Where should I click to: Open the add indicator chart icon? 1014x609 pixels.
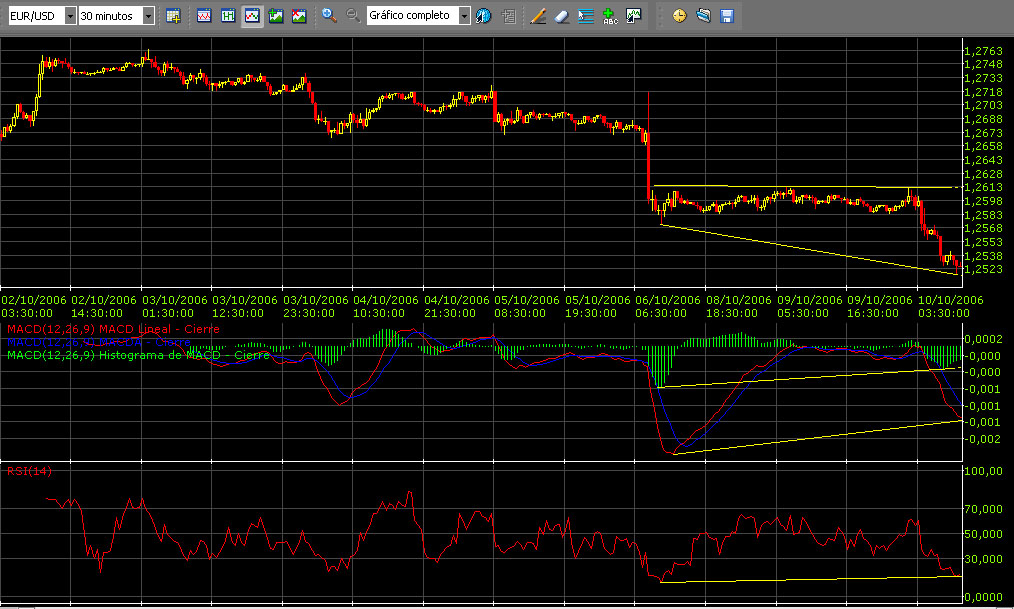coord(633,16)
